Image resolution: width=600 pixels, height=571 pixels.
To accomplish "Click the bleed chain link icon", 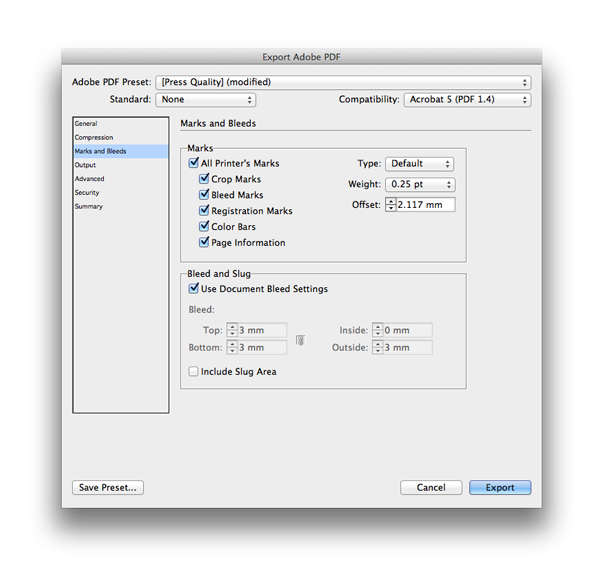I will 300,340.
